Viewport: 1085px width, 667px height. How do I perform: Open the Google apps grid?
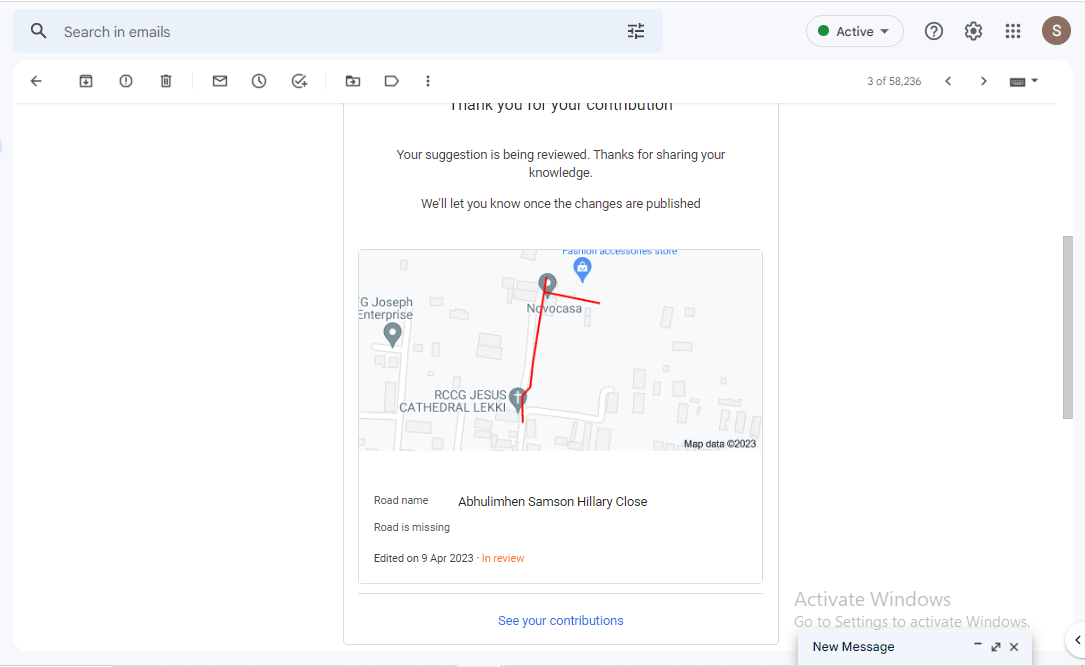coord(1013,31)
